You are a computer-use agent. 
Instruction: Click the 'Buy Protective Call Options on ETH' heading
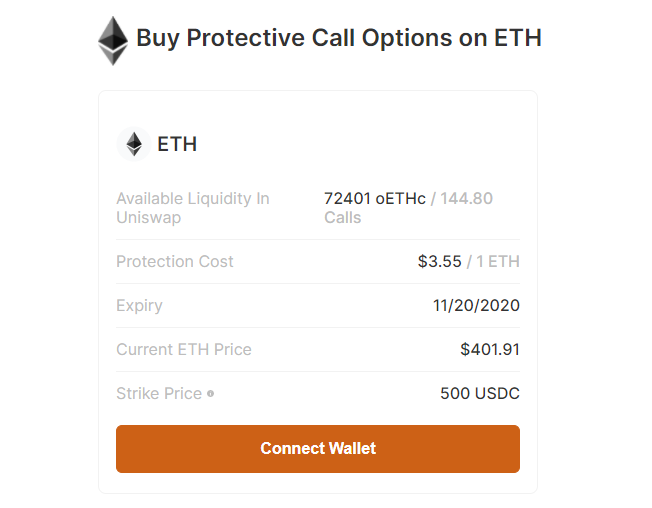(339, 38)
